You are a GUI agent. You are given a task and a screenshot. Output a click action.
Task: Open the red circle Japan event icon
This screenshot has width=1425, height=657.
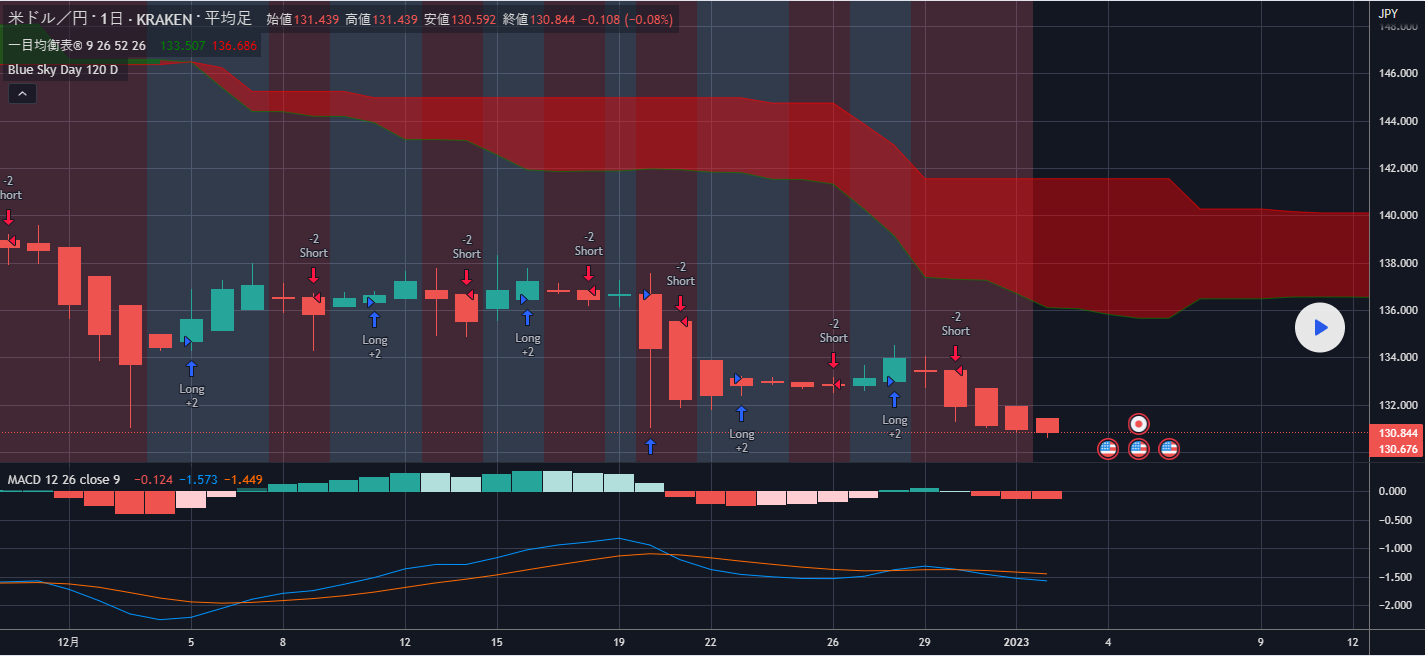[1138, 424]
